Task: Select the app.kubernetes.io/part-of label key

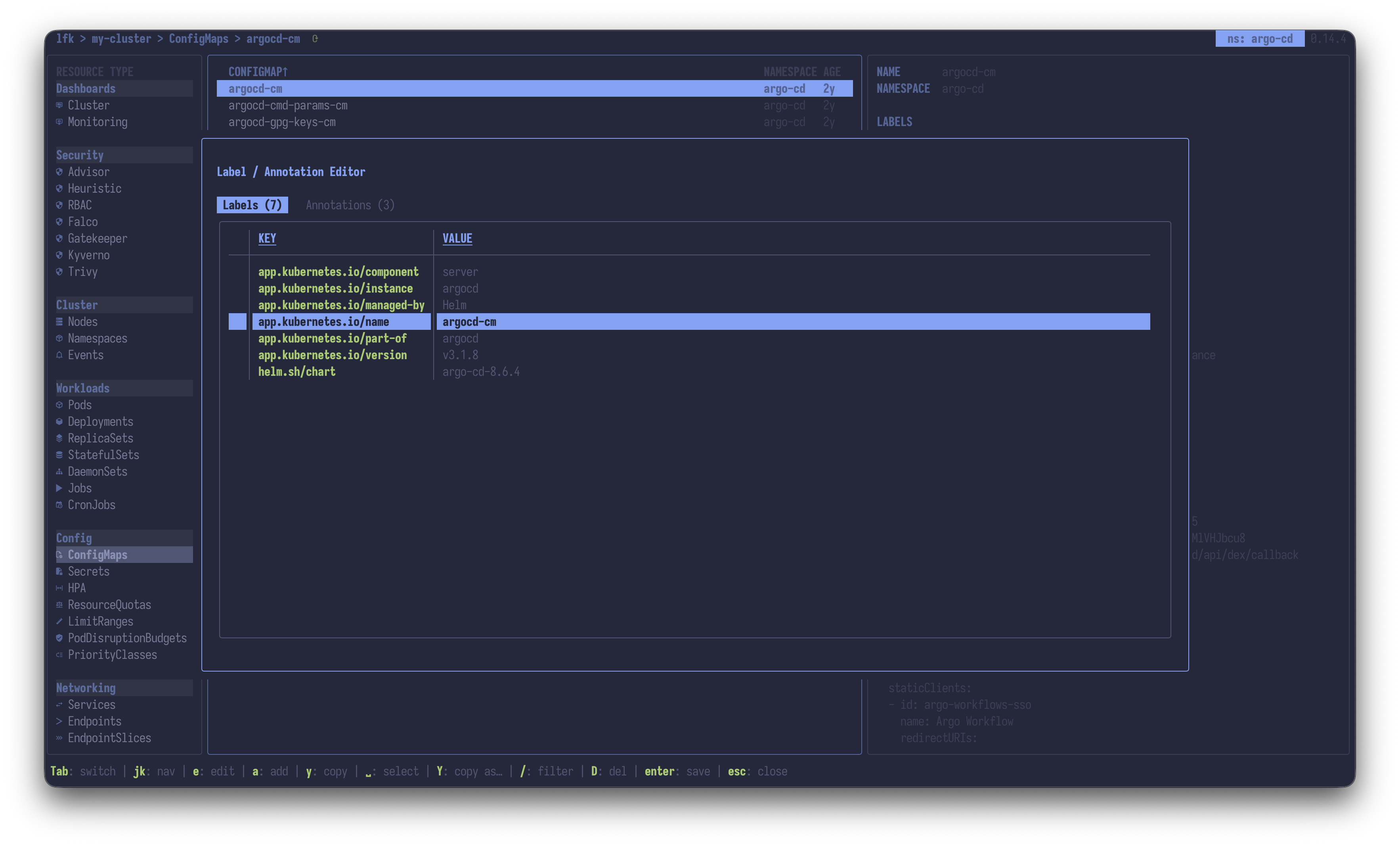Action: pyautogui.click(x=333, y=338)
